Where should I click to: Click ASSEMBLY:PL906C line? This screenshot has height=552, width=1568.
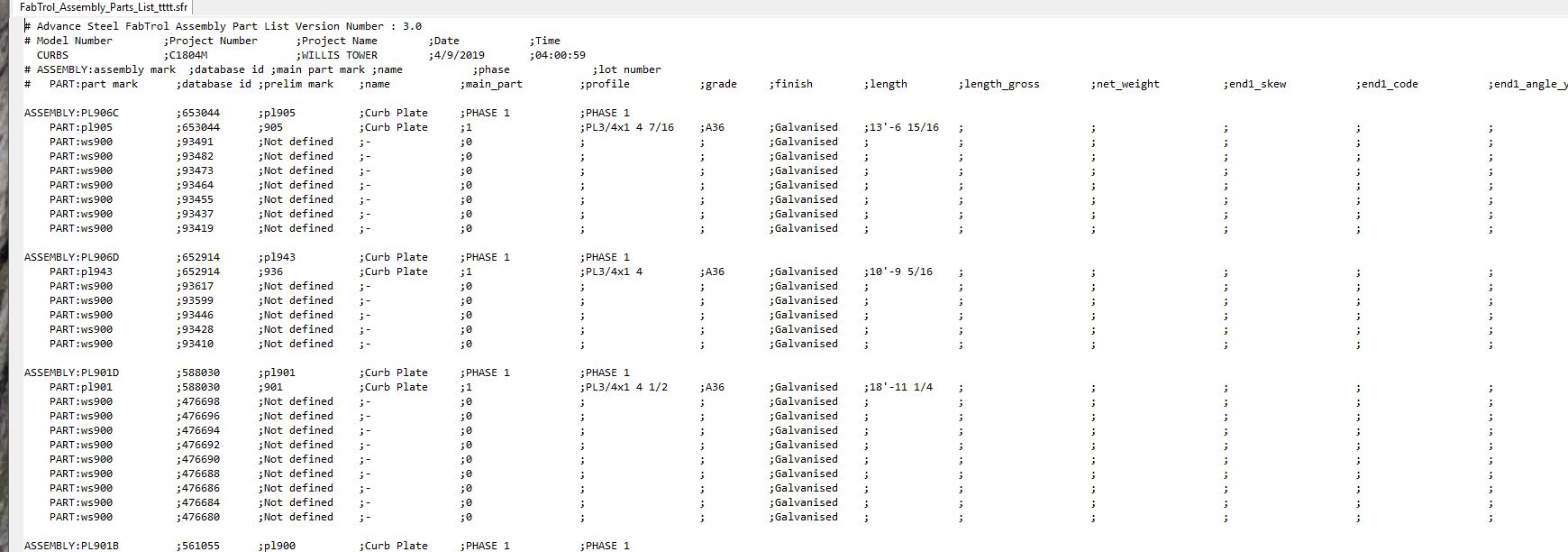coord(327,113)
